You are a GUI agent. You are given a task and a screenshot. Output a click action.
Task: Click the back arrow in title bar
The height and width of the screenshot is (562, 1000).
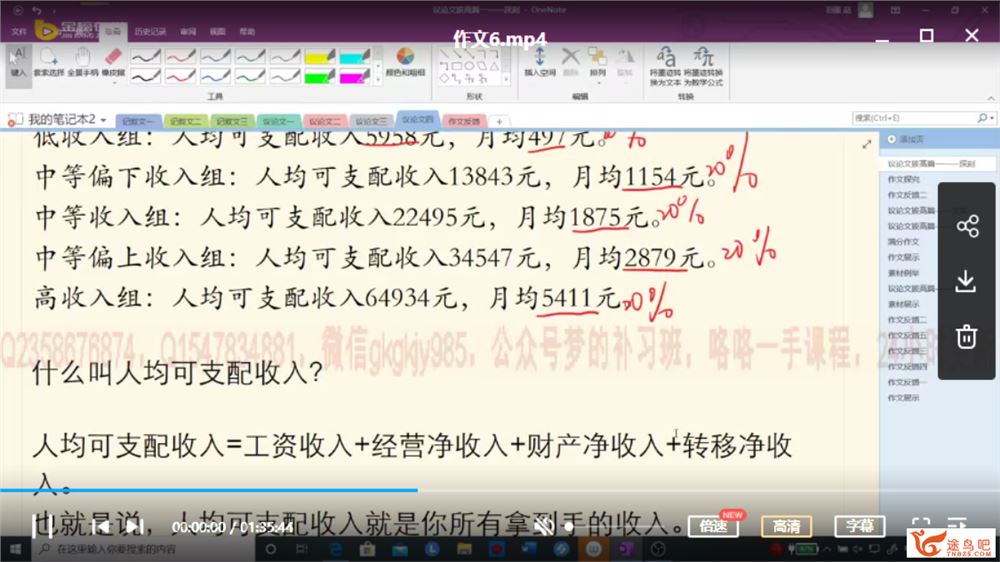(18, 10)
